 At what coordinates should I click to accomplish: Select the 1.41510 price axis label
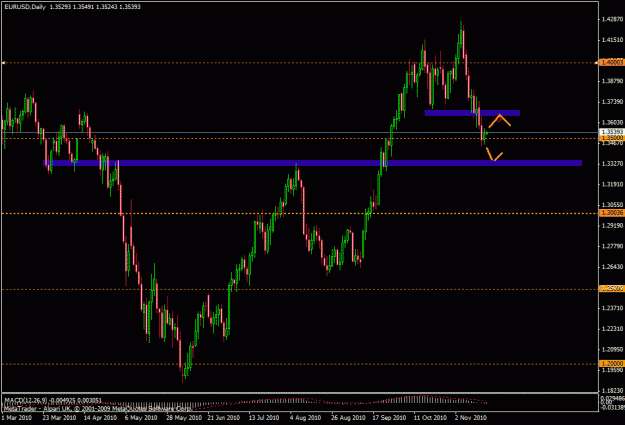(612, 40)
